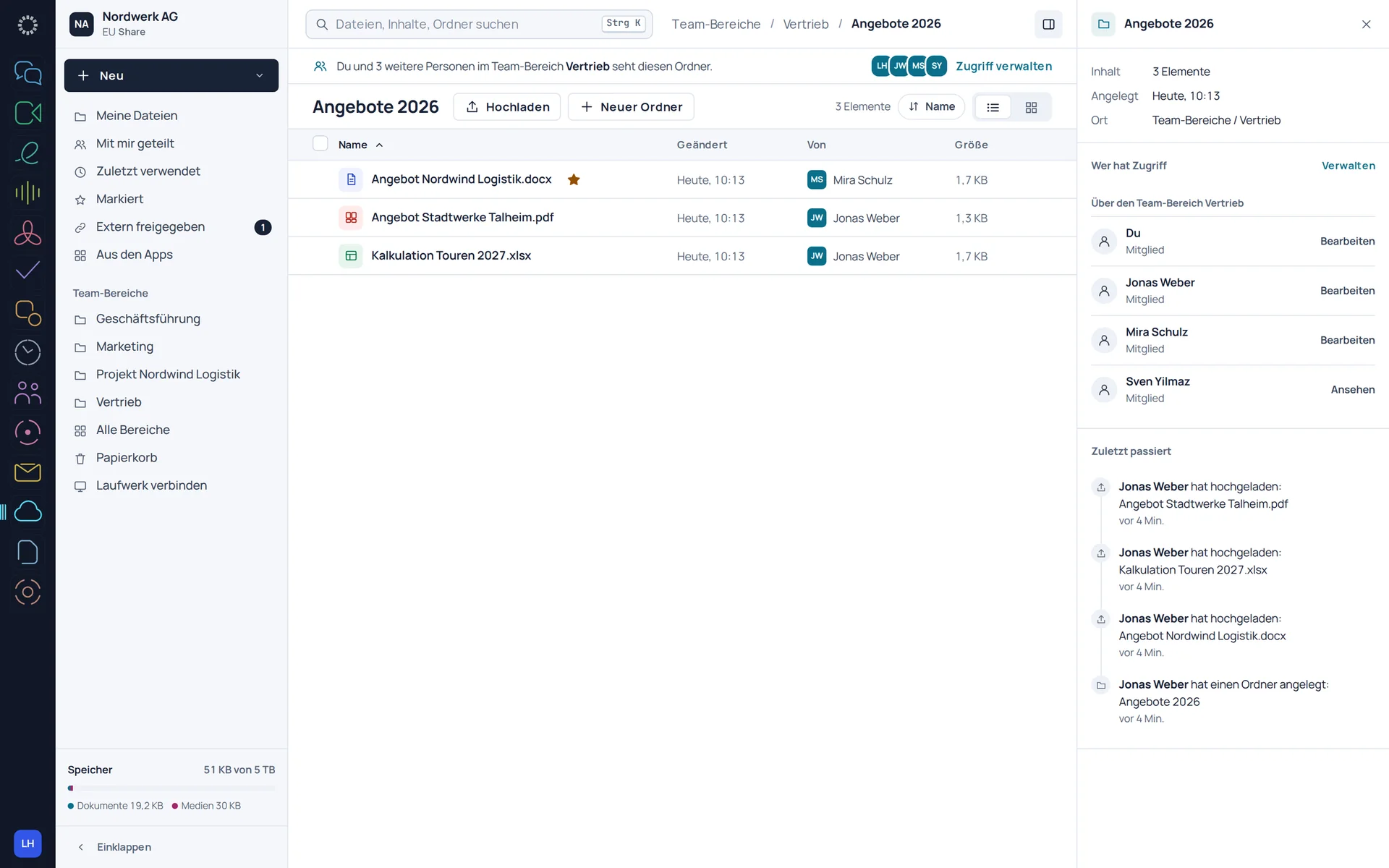Click the LH user avatar at bottom left

[x=27, y=843]
